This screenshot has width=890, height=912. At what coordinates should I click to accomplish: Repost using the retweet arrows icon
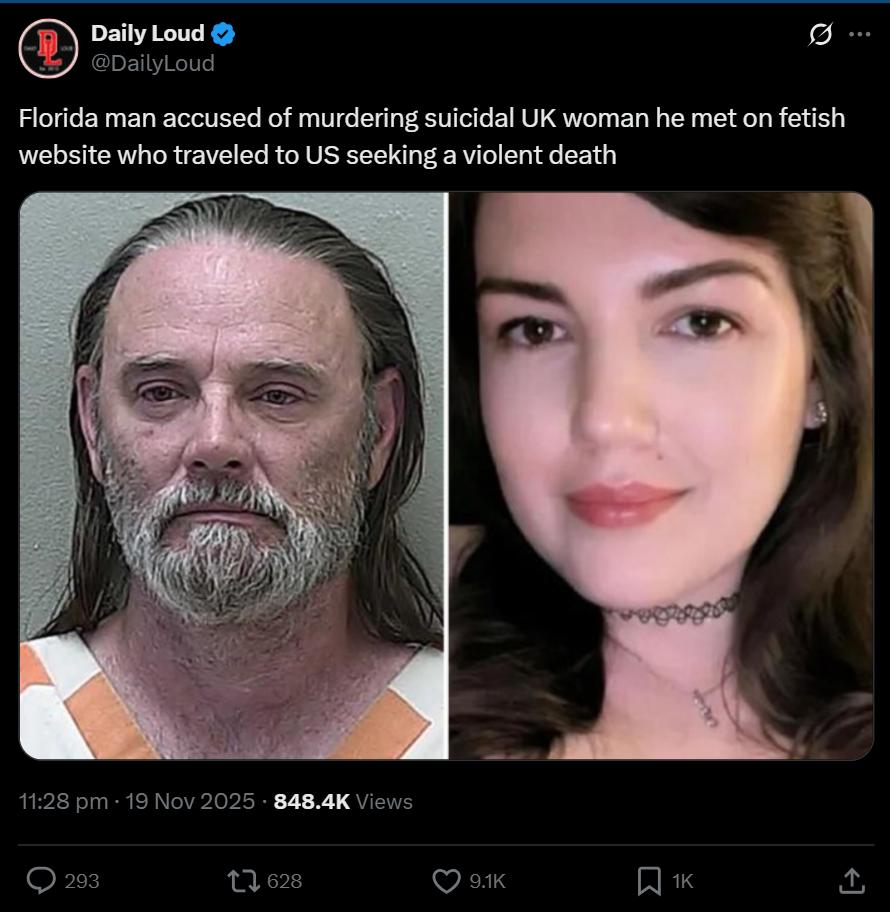pyautogui.click(x=244, y=881)
